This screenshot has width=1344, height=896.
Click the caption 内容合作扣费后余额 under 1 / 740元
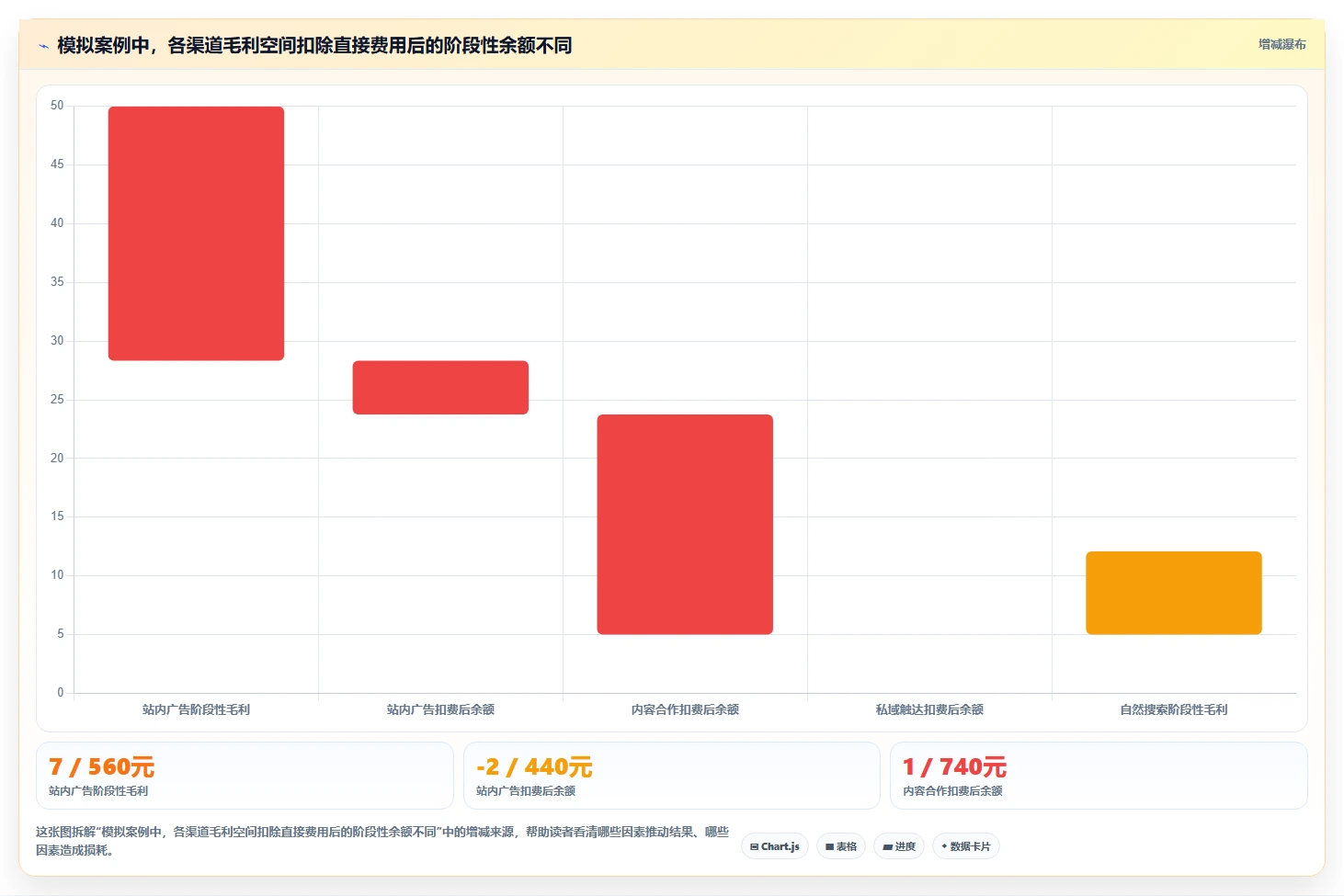(952, 791)
